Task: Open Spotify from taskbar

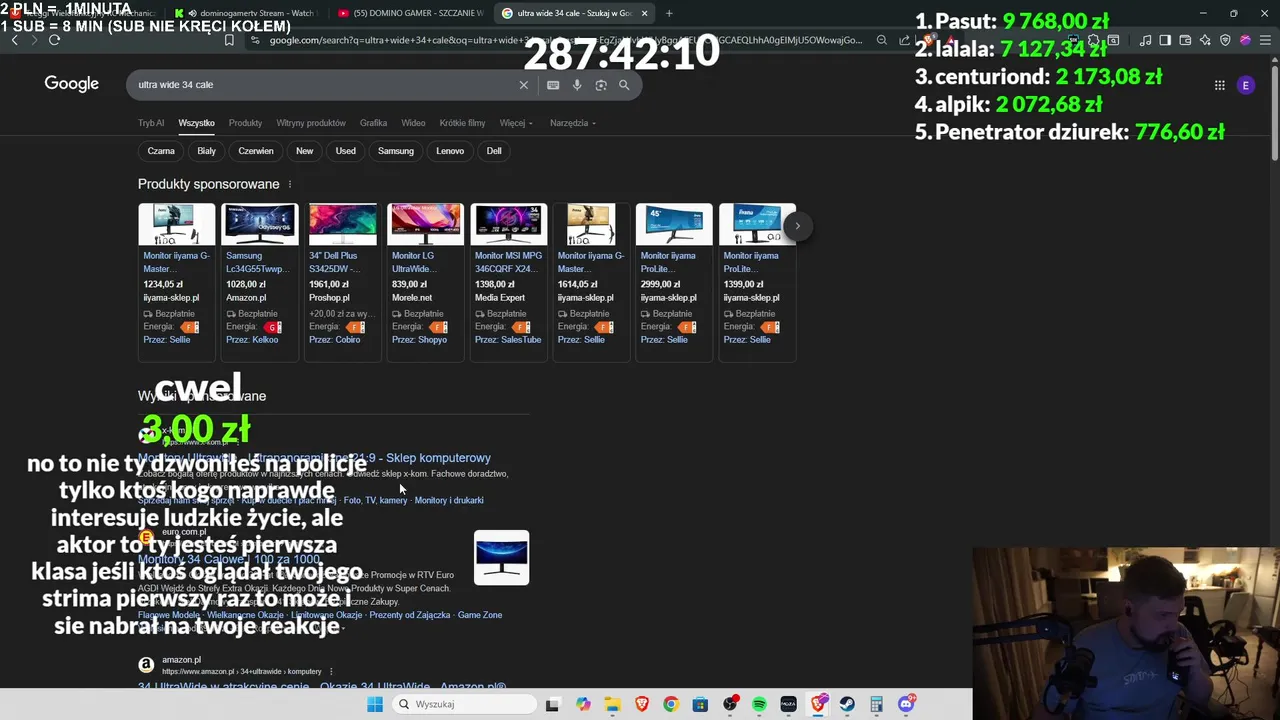Action: pyautogui.click(x=759, y=704)
